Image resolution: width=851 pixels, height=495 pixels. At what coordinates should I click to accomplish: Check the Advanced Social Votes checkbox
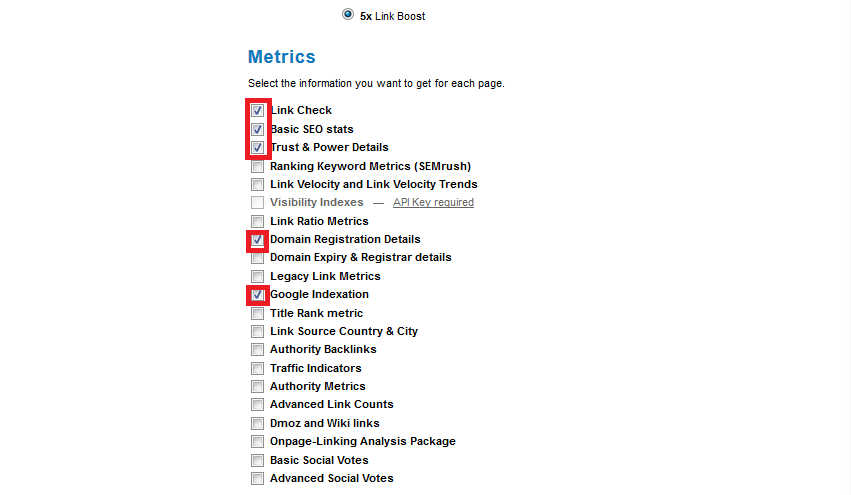258,479
